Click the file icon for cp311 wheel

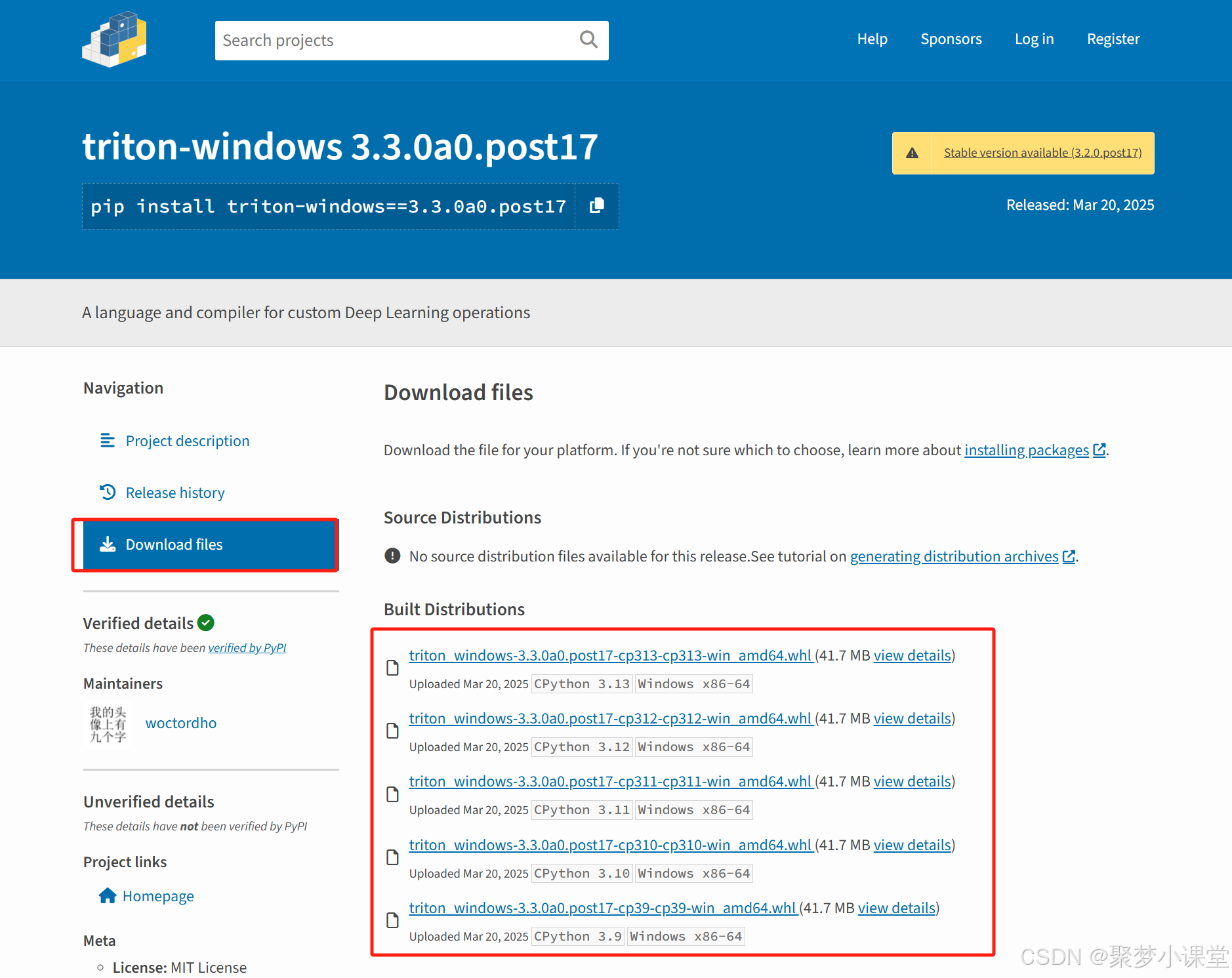pos(392,794)
